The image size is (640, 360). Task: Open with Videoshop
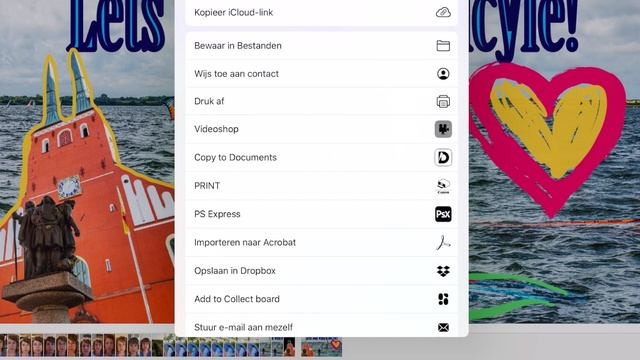(321, 129)
